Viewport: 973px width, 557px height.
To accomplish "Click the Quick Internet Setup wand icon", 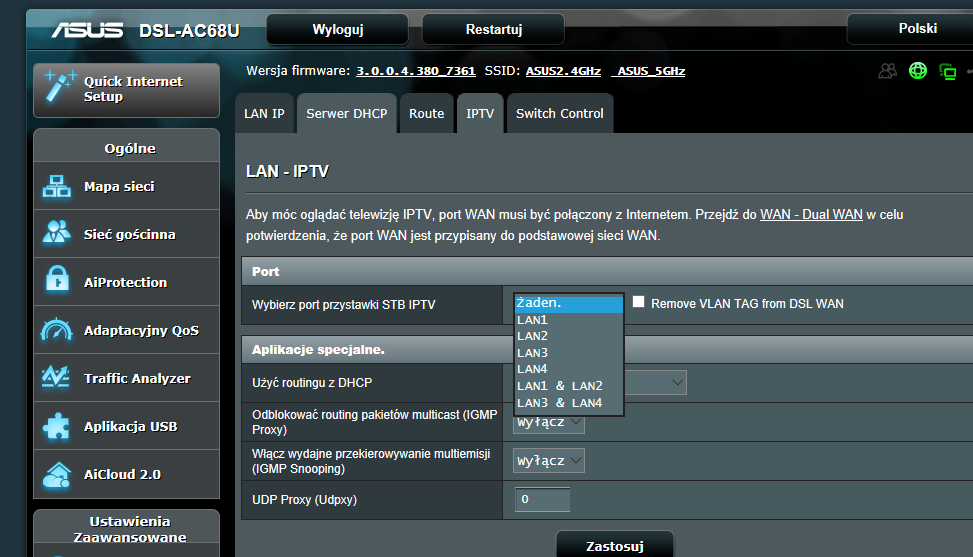I will (x=56, y=89).
